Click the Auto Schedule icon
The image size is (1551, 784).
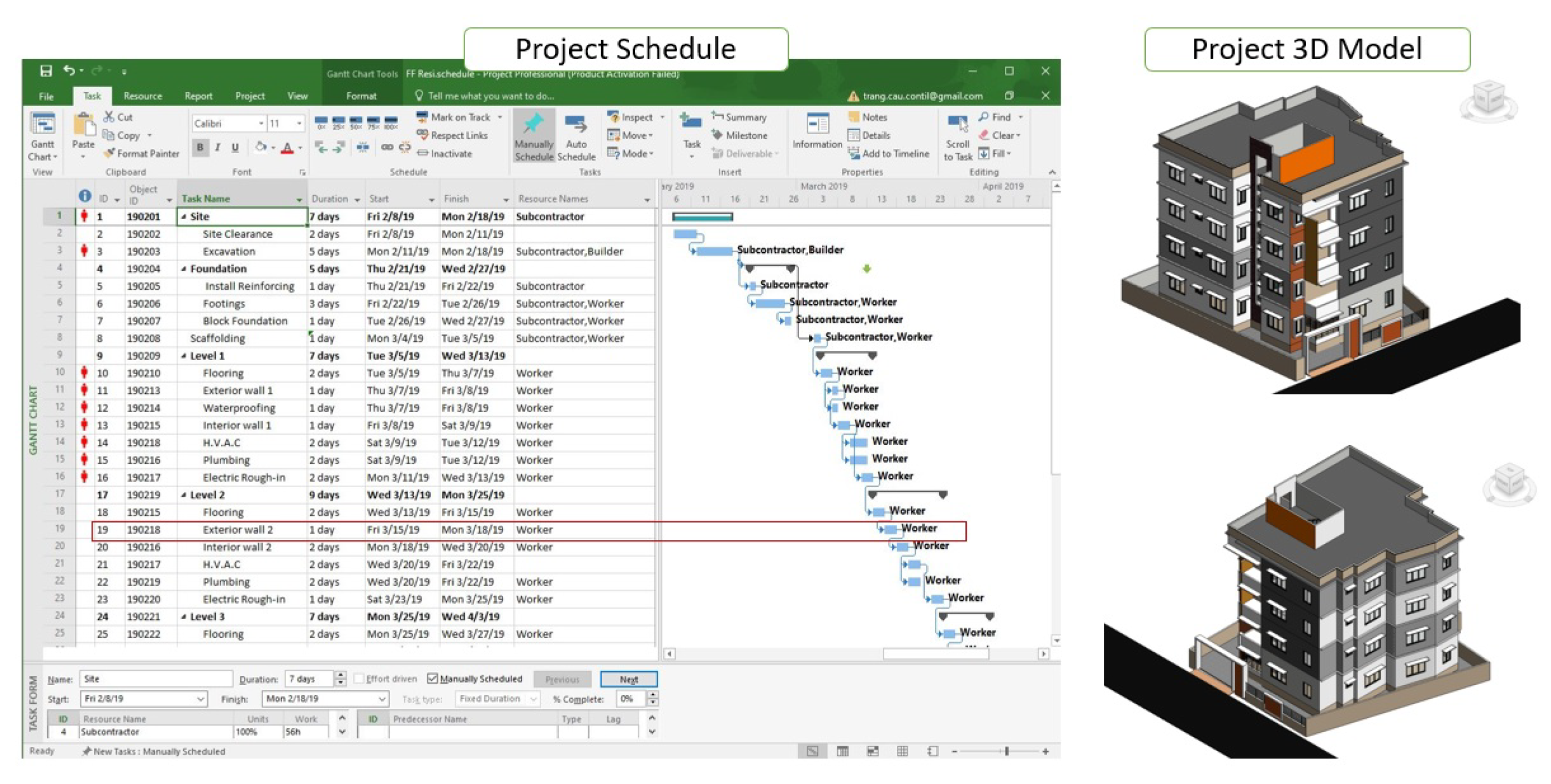[576, 124]
